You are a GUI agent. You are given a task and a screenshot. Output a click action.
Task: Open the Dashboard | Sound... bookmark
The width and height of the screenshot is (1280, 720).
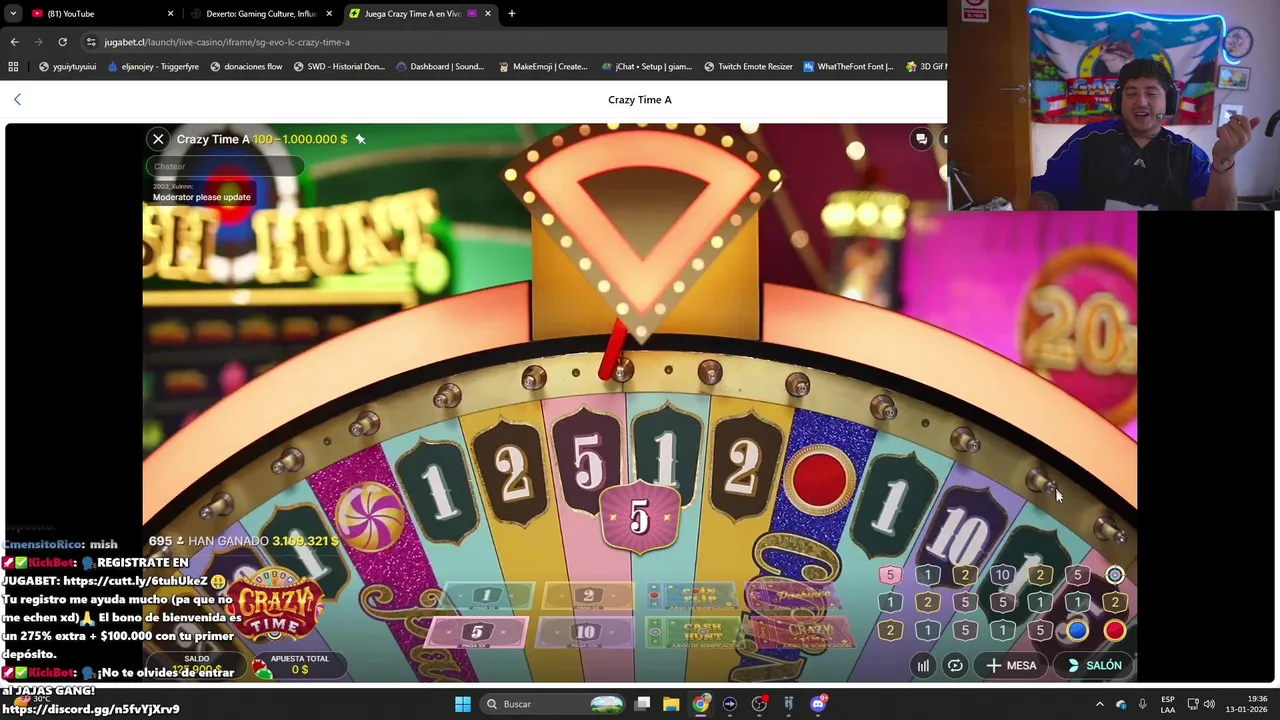click(x=440, y=67)
